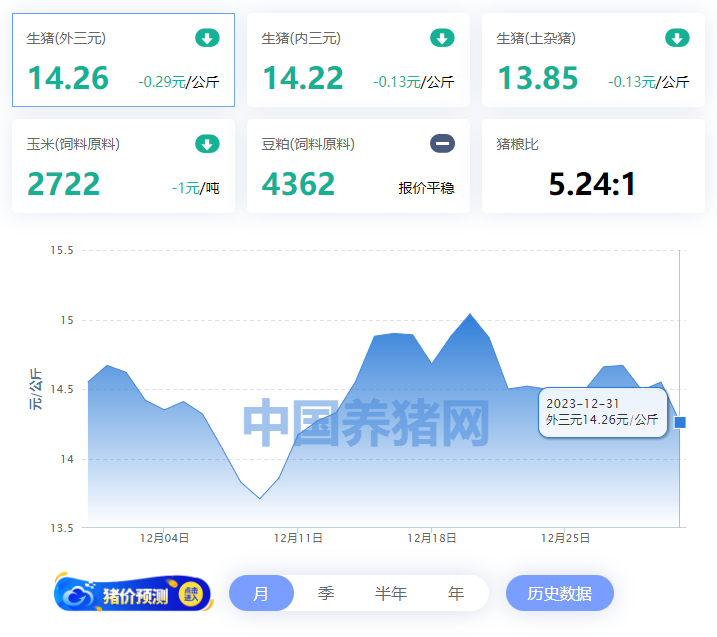
Task: Switch chart range to 半年
Action: tap(391, 593)
